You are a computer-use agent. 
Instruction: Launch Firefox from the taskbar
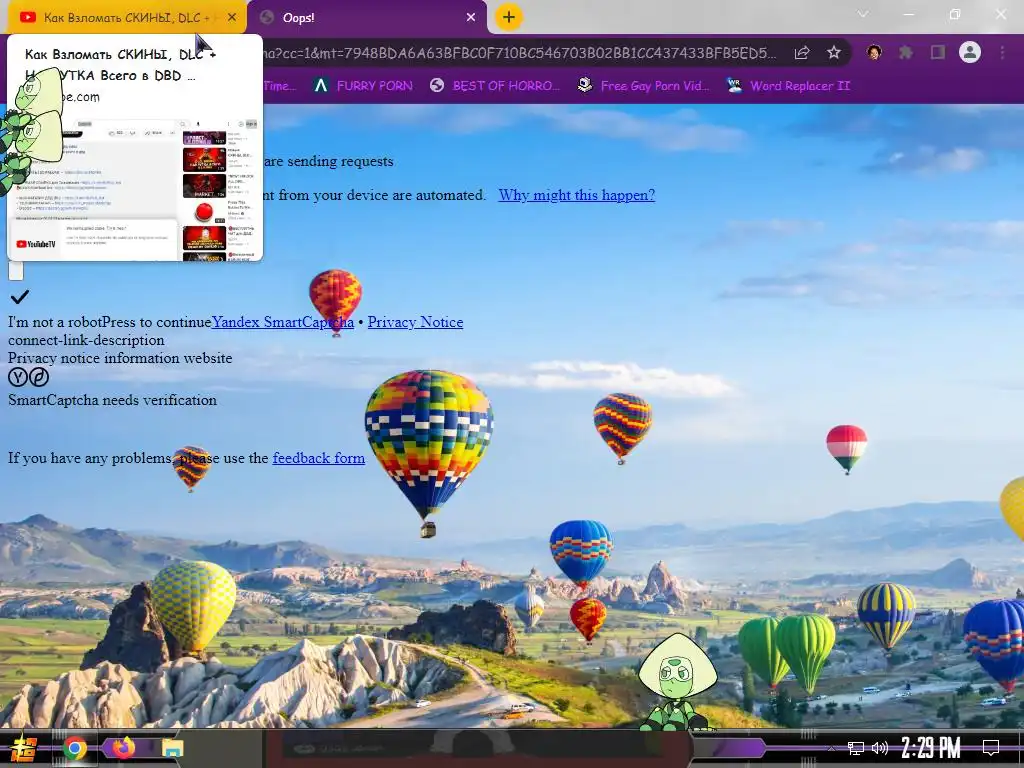tap(123, 748)
